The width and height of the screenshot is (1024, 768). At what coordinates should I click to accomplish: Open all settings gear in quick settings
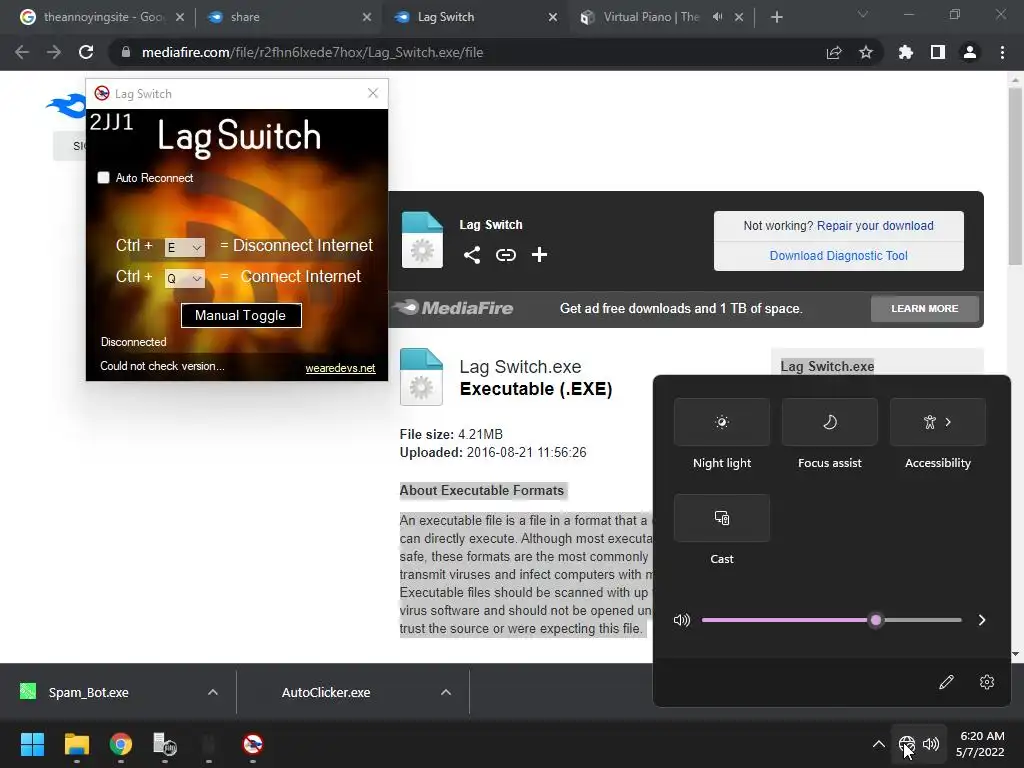pyautogui.click(x=987, y=682)
